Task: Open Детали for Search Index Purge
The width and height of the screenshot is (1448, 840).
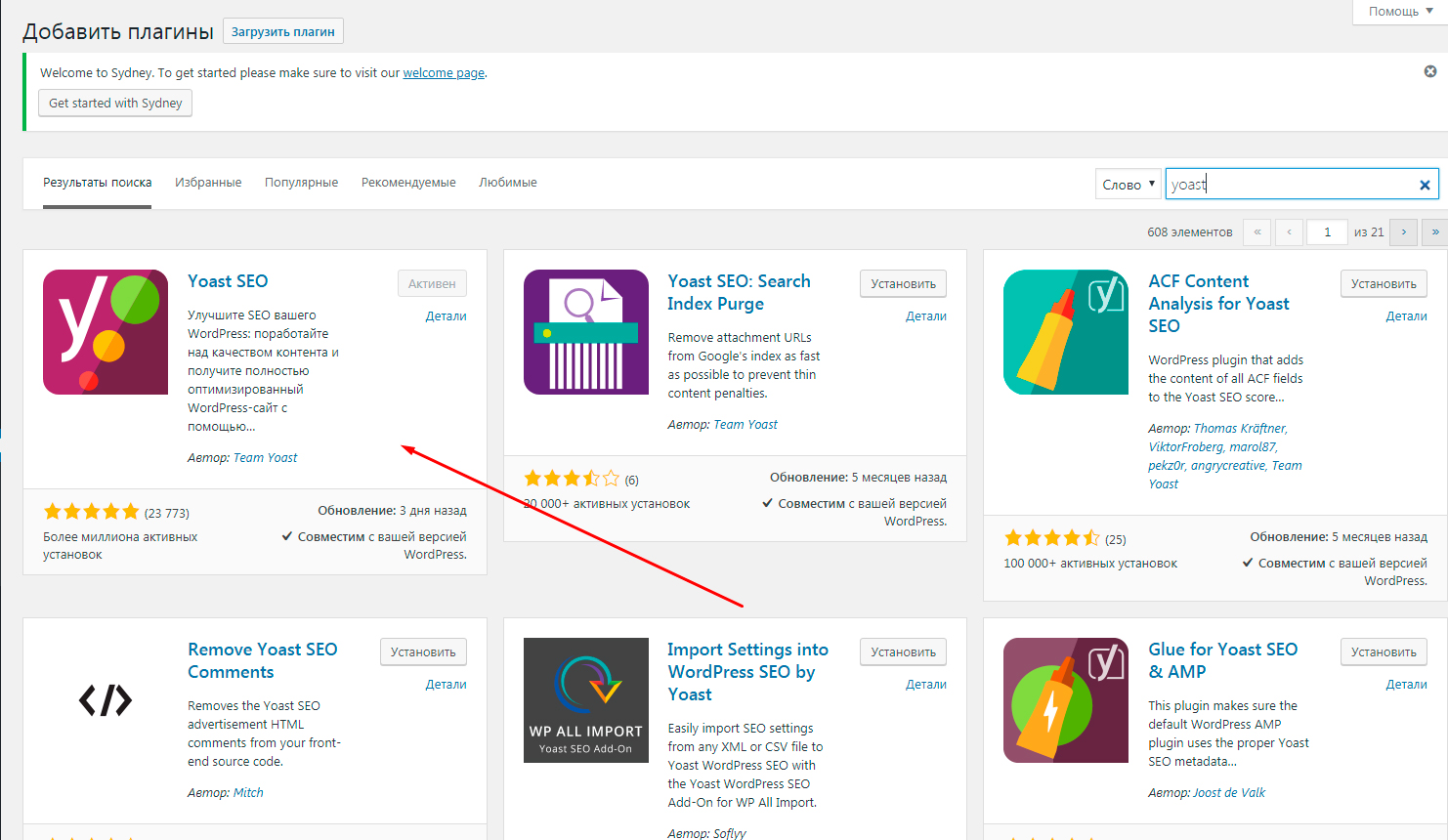Action: click(x=926, y=315)
